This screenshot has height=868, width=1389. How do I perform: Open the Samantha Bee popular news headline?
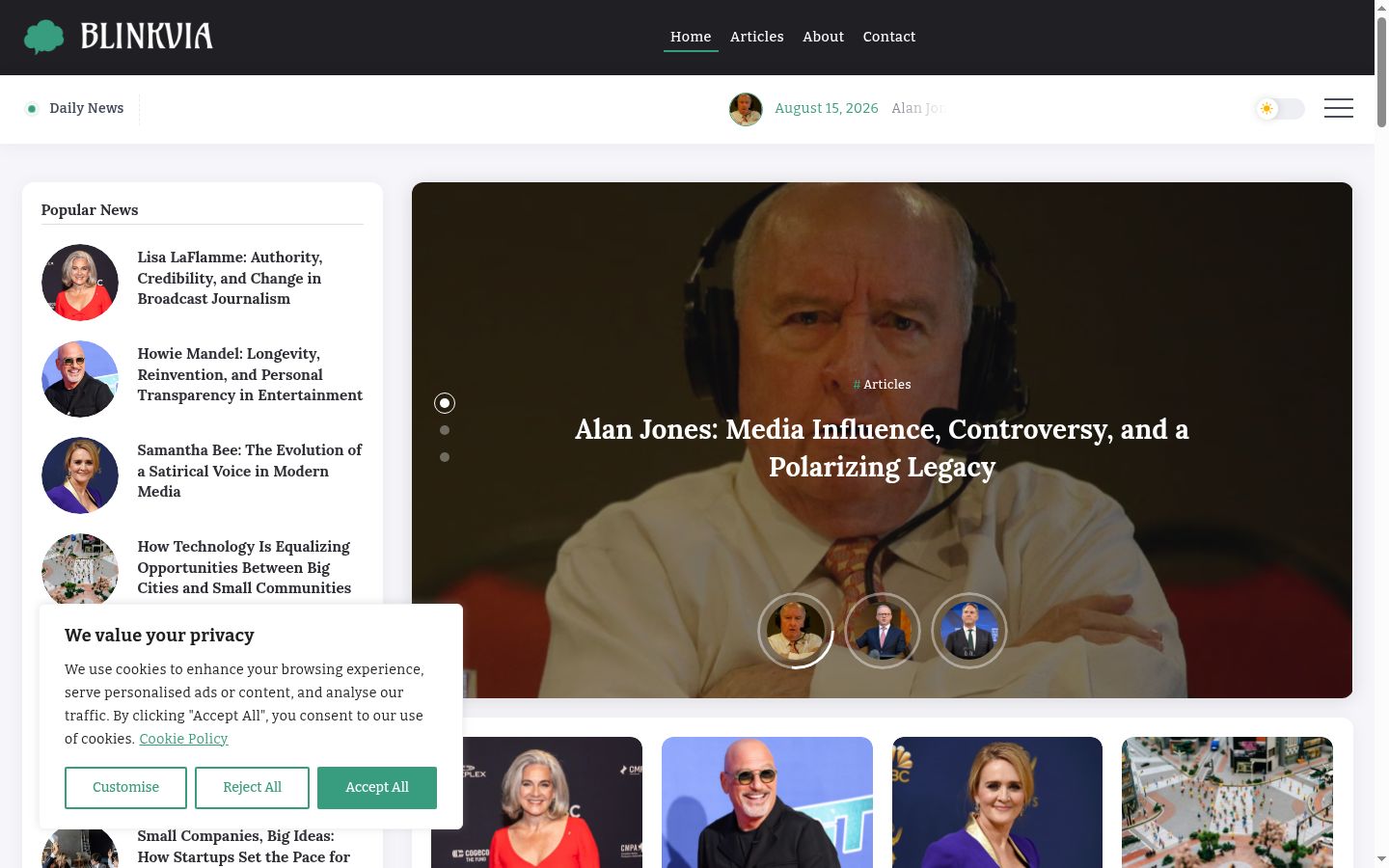click(x=250, y=471)
